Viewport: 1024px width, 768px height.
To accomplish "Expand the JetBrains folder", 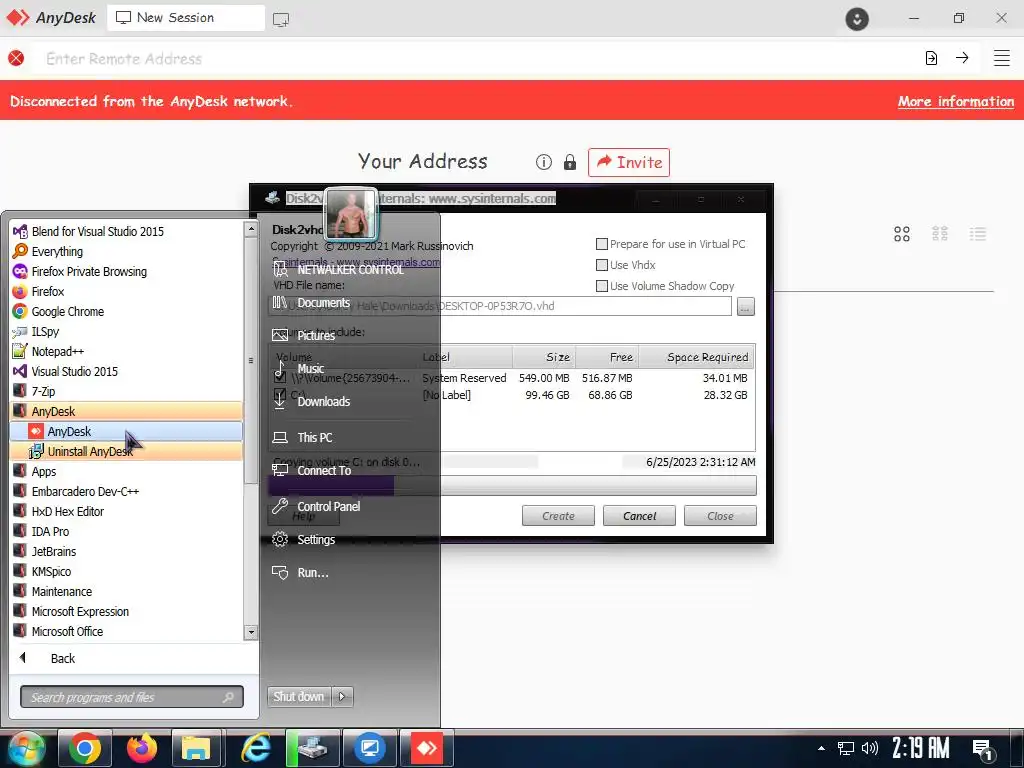I will pos(54,552).
